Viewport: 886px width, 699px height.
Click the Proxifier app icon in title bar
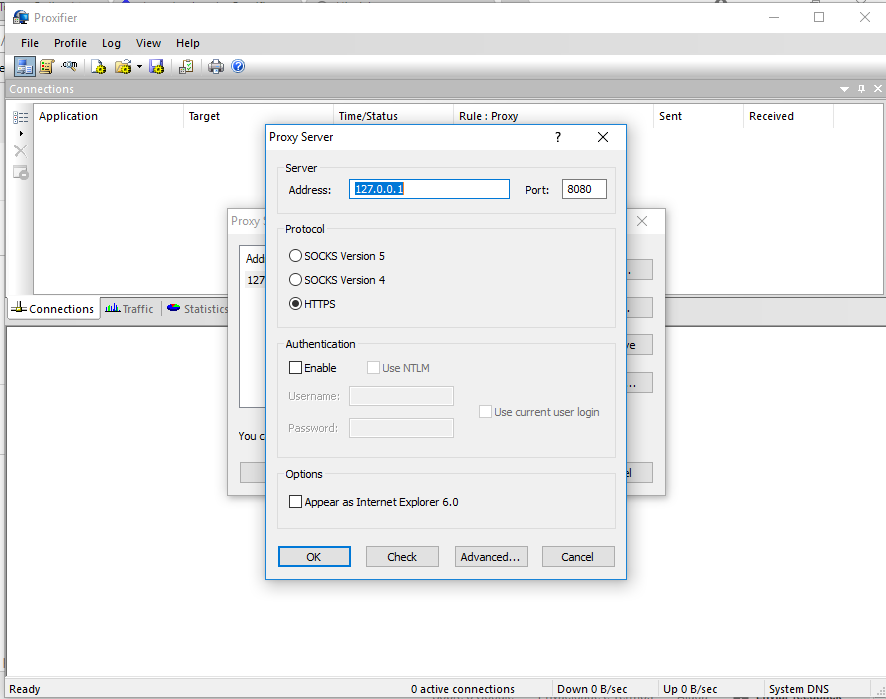[21, 18]
